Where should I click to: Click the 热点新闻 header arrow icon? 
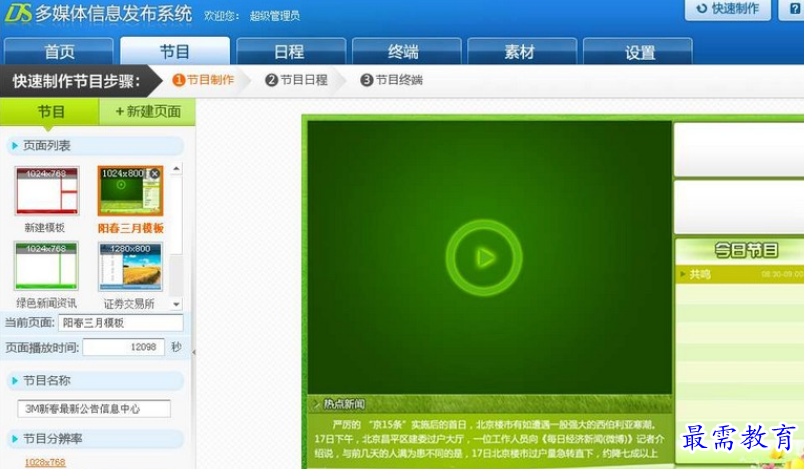[x=316, y=404]
